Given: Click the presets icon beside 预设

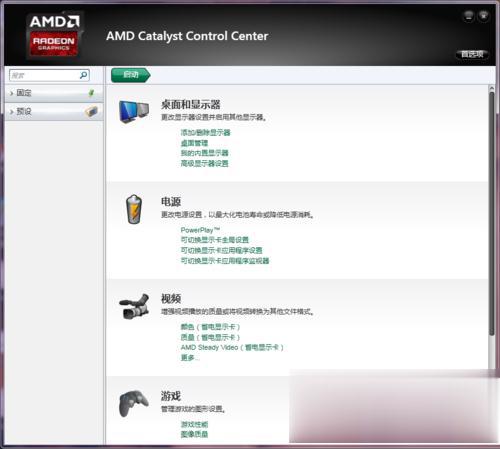Looking at the screenshot, I should pyautogui.click(x=91, y=111).
